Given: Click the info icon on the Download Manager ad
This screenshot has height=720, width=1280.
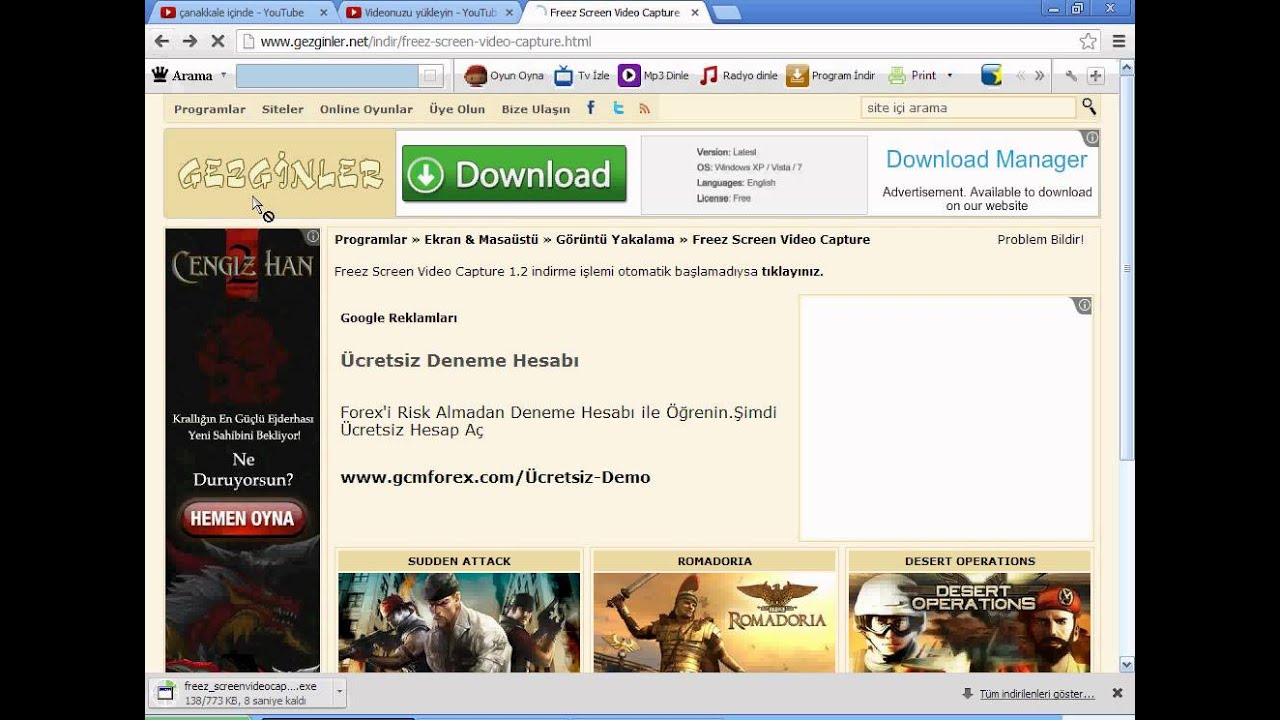Looking at the screenshot, I should (1091, 138).
